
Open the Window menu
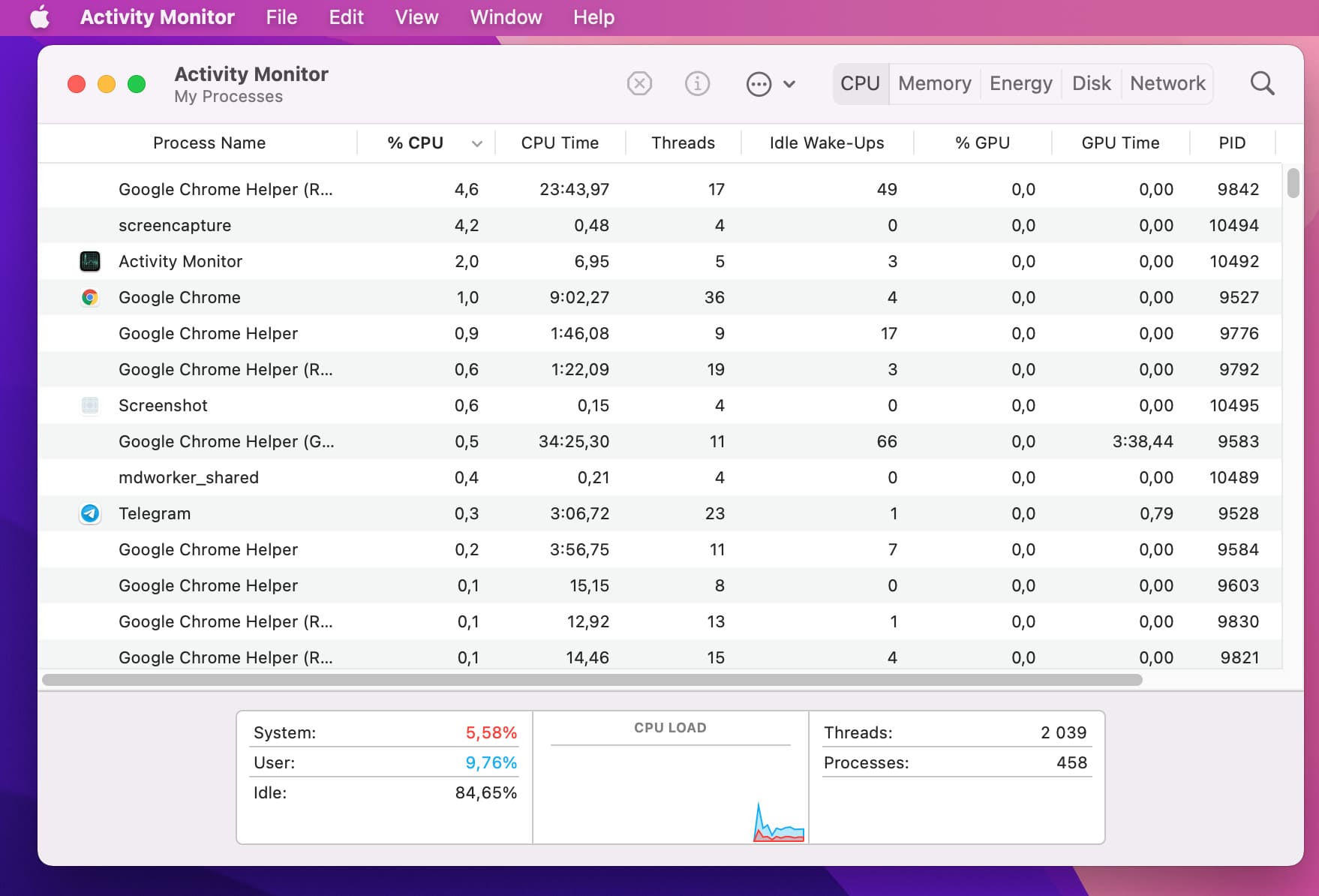[x=506, y=17]
